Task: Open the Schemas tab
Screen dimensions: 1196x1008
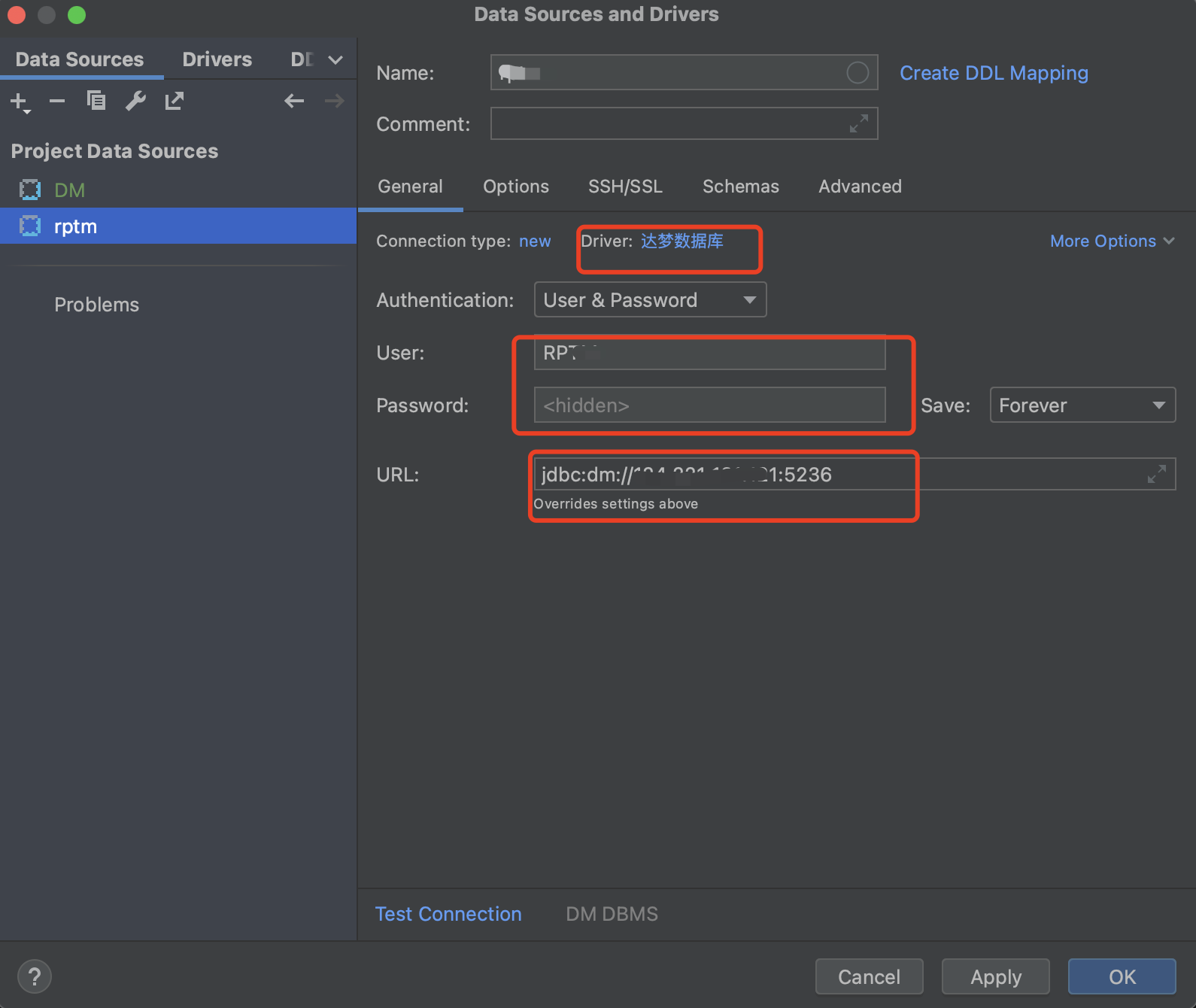Action: coord(741,187)
